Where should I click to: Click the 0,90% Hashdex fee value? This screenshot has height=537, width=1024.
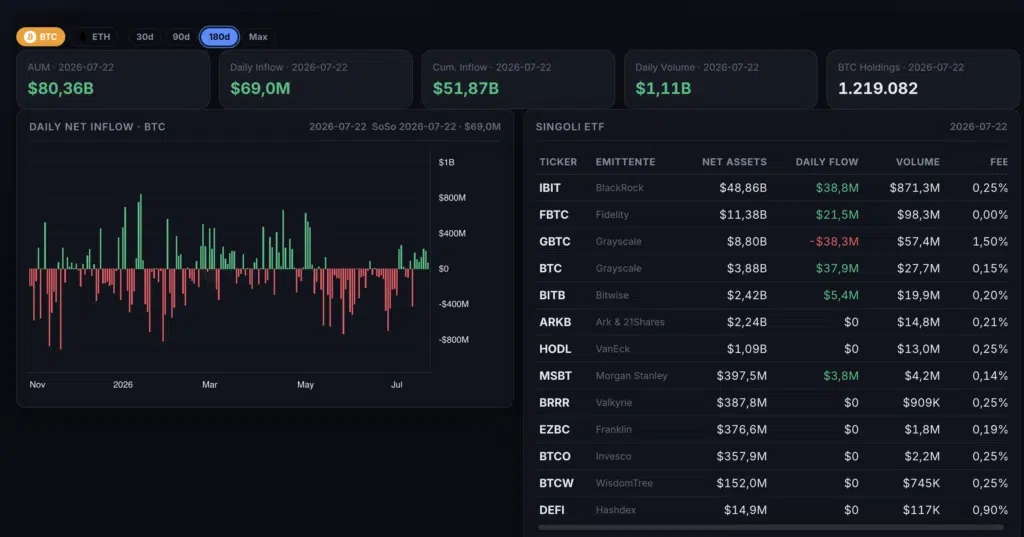990,510
